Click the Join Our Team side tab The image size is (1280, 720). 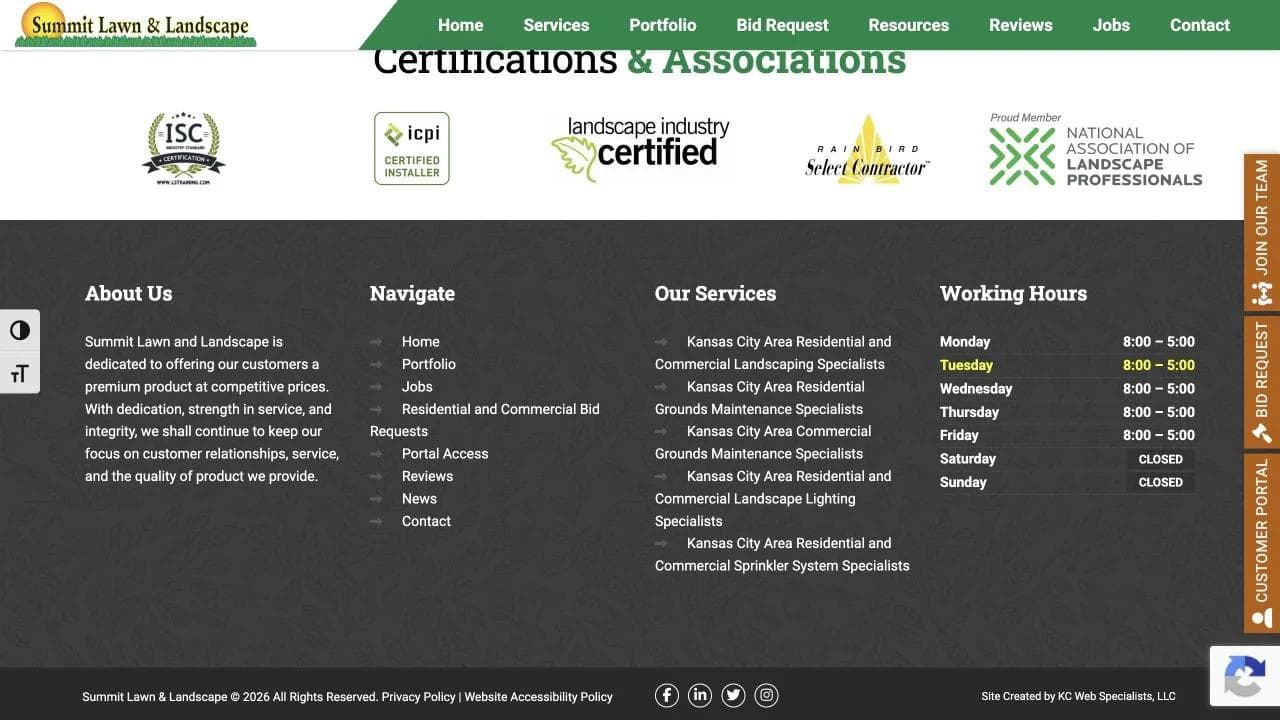tap(1262, 232)
